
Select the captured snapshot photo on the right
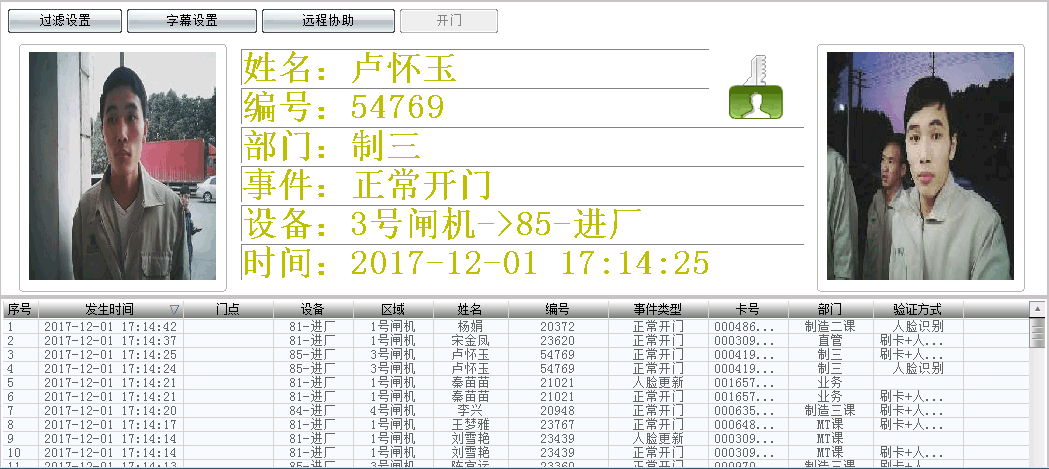[920, 166]
